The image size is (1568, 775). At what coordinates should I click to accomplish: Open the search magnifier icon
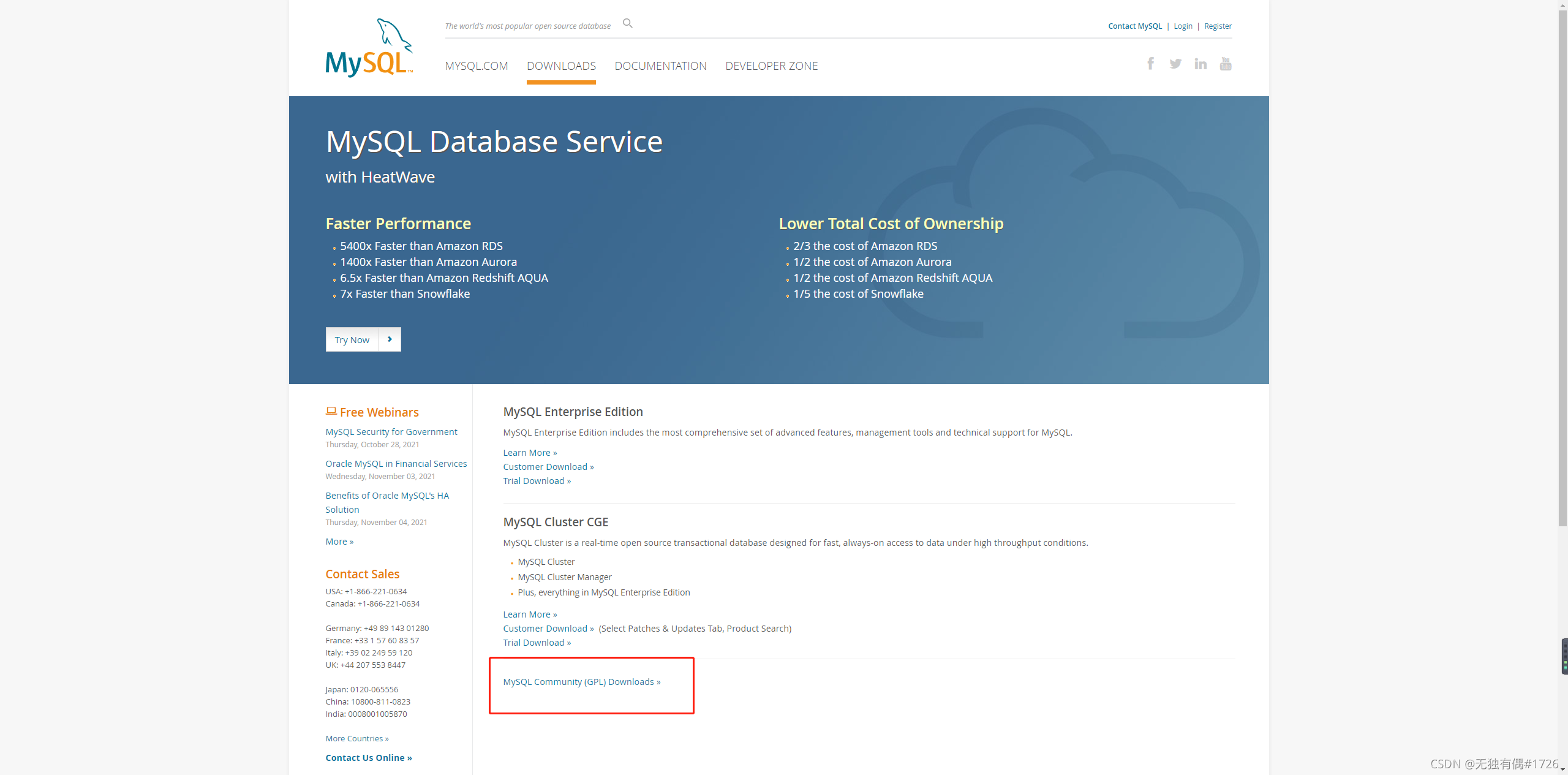627,23
